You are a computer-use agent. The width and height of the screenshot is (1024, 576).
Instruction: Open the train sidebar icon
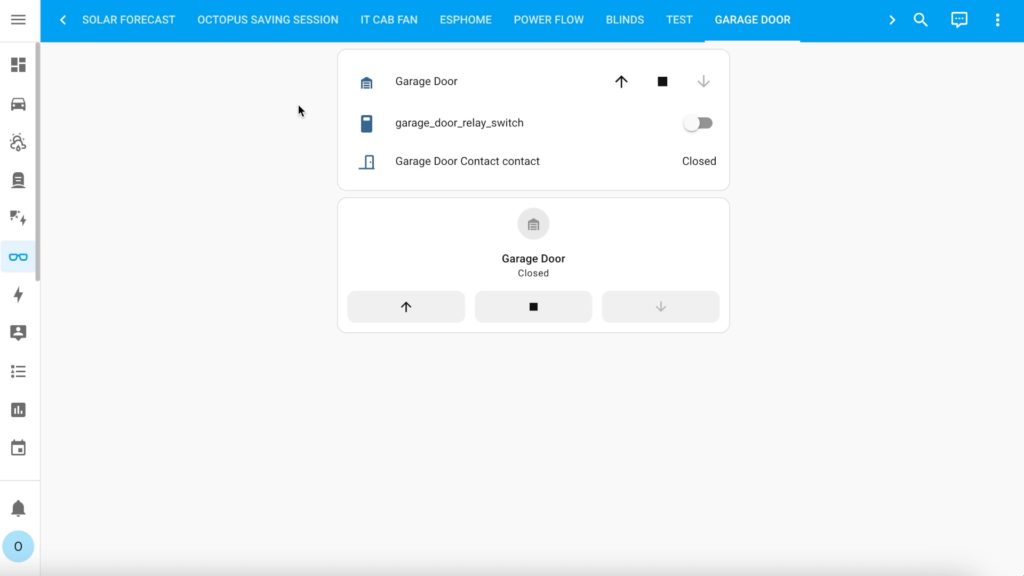click(18, 180)
